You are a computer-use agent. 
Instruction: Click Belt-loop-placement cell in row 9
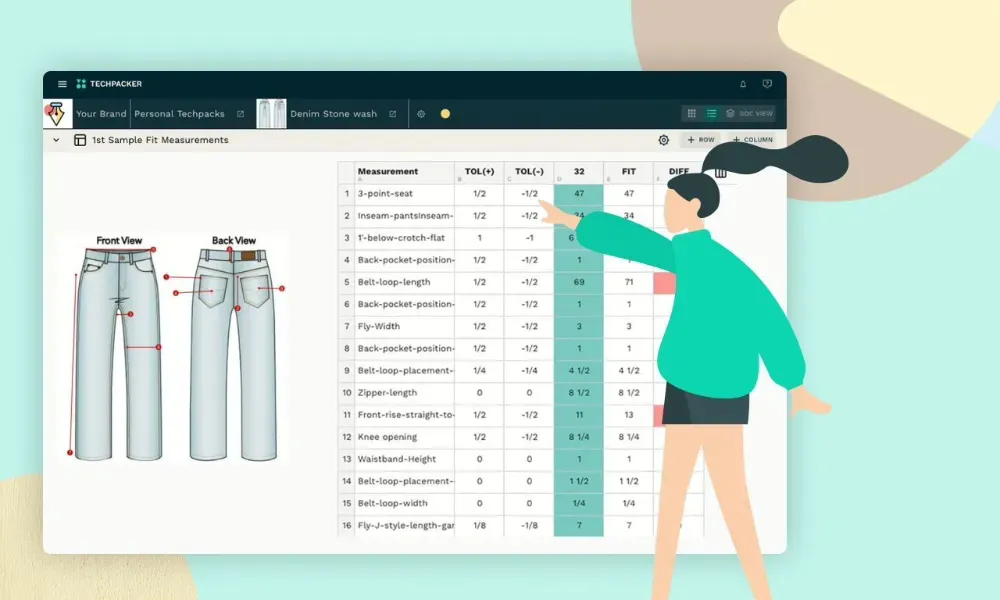404,370
